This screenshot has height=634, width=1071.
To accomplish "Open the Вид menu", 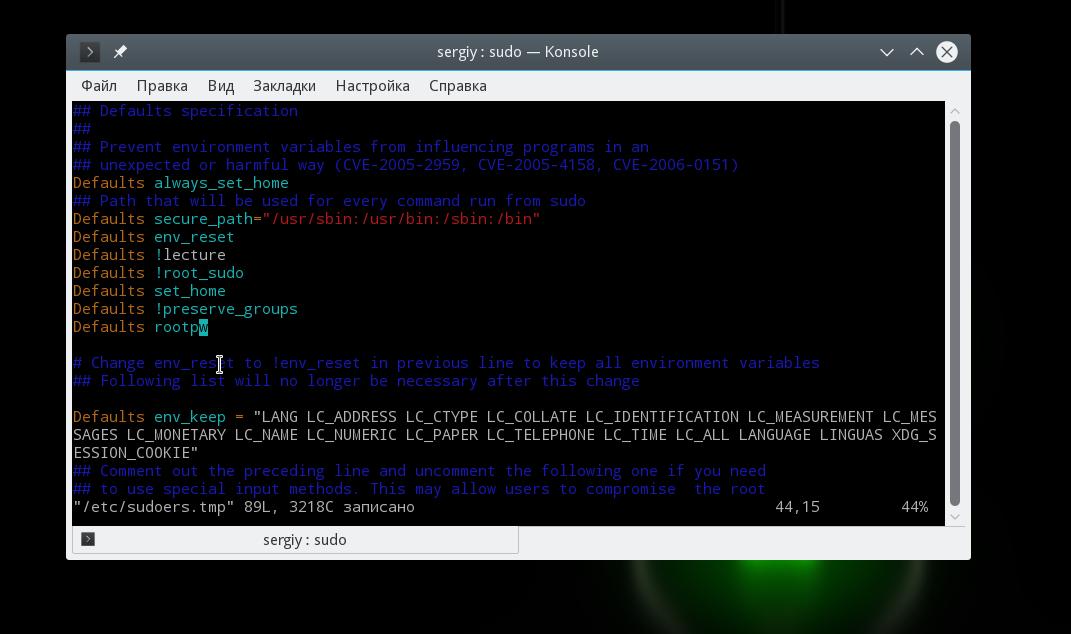I will coord(221,86).
